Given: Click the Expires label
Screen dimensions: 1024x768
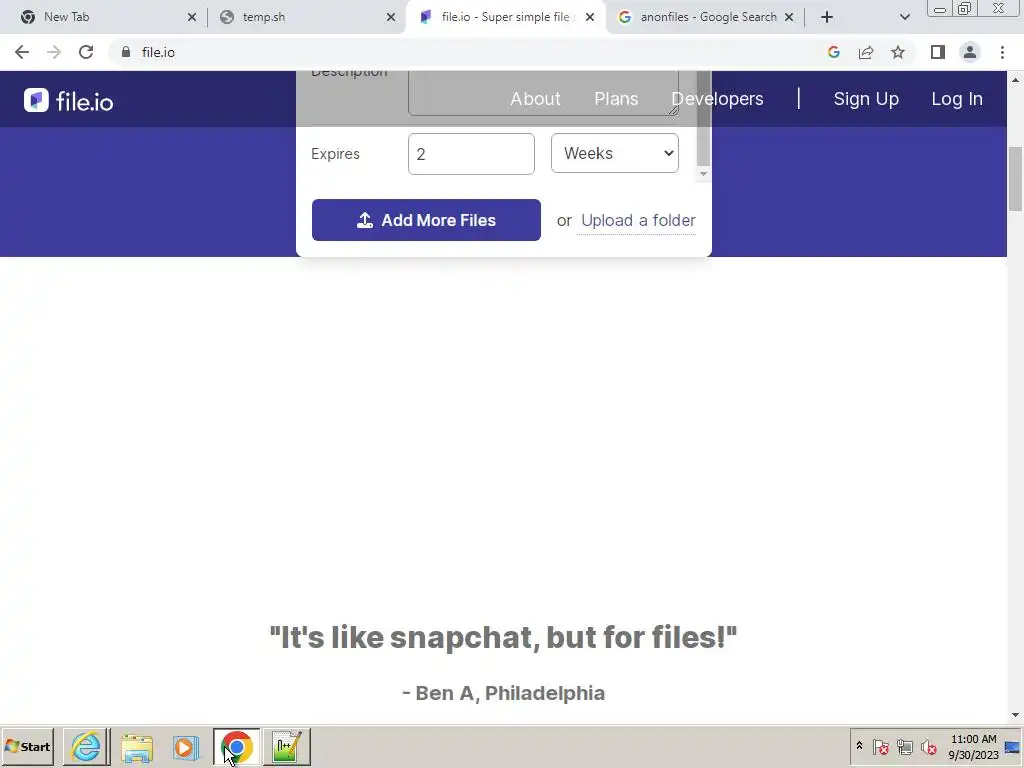Looking at the screenshot, I should point(335,154).
